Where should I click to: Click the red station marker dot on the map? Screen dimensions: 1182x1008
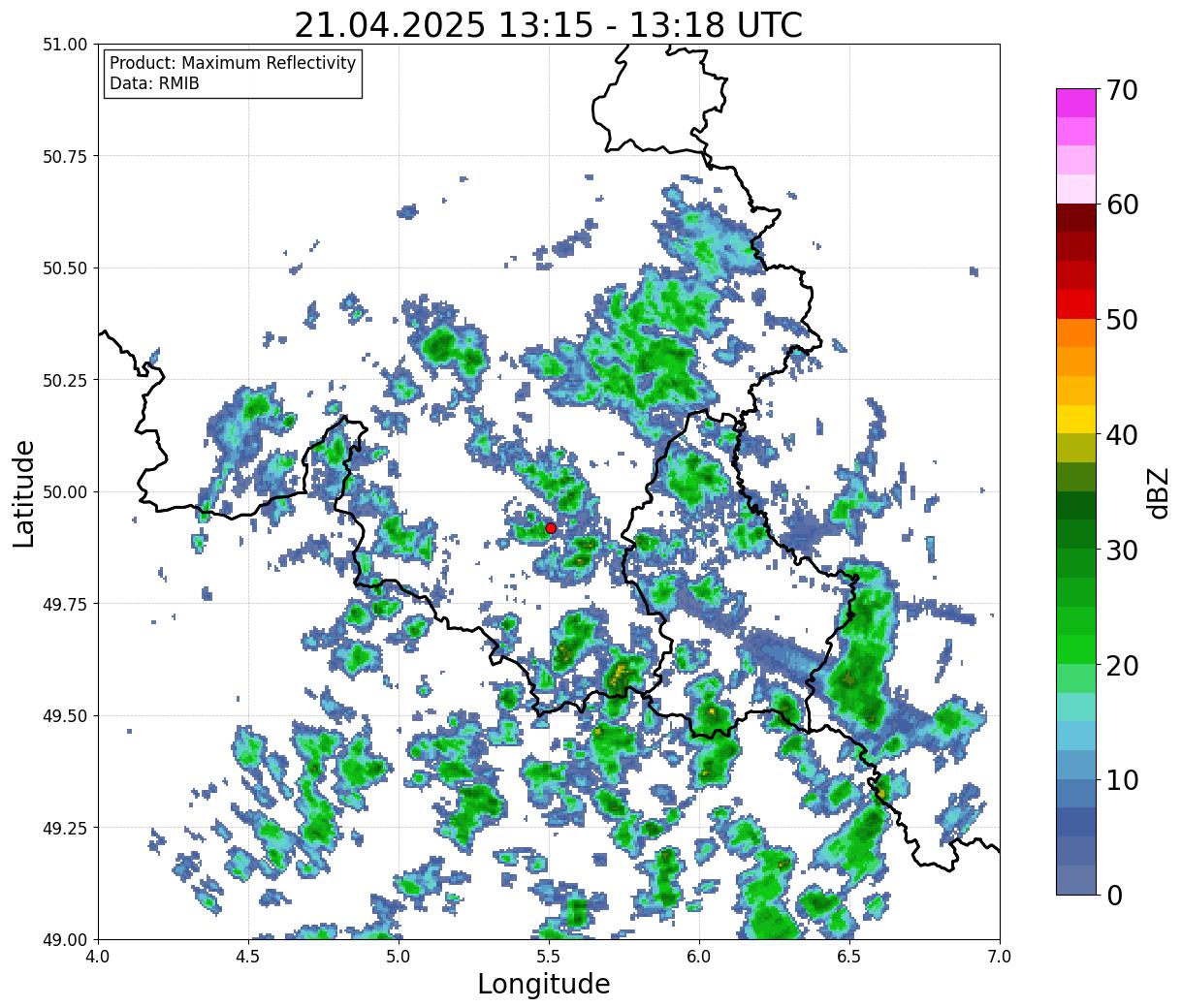[x=551, y=528]
